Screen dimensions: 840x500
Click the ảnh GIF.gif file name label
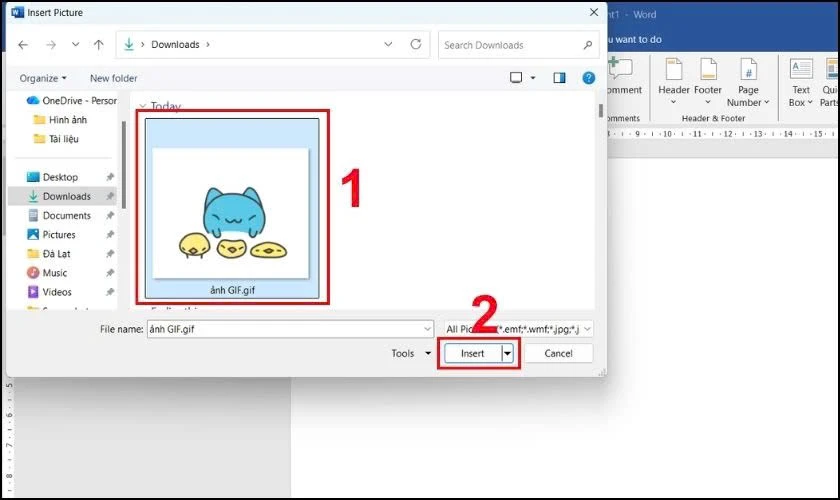coord(232,290)
